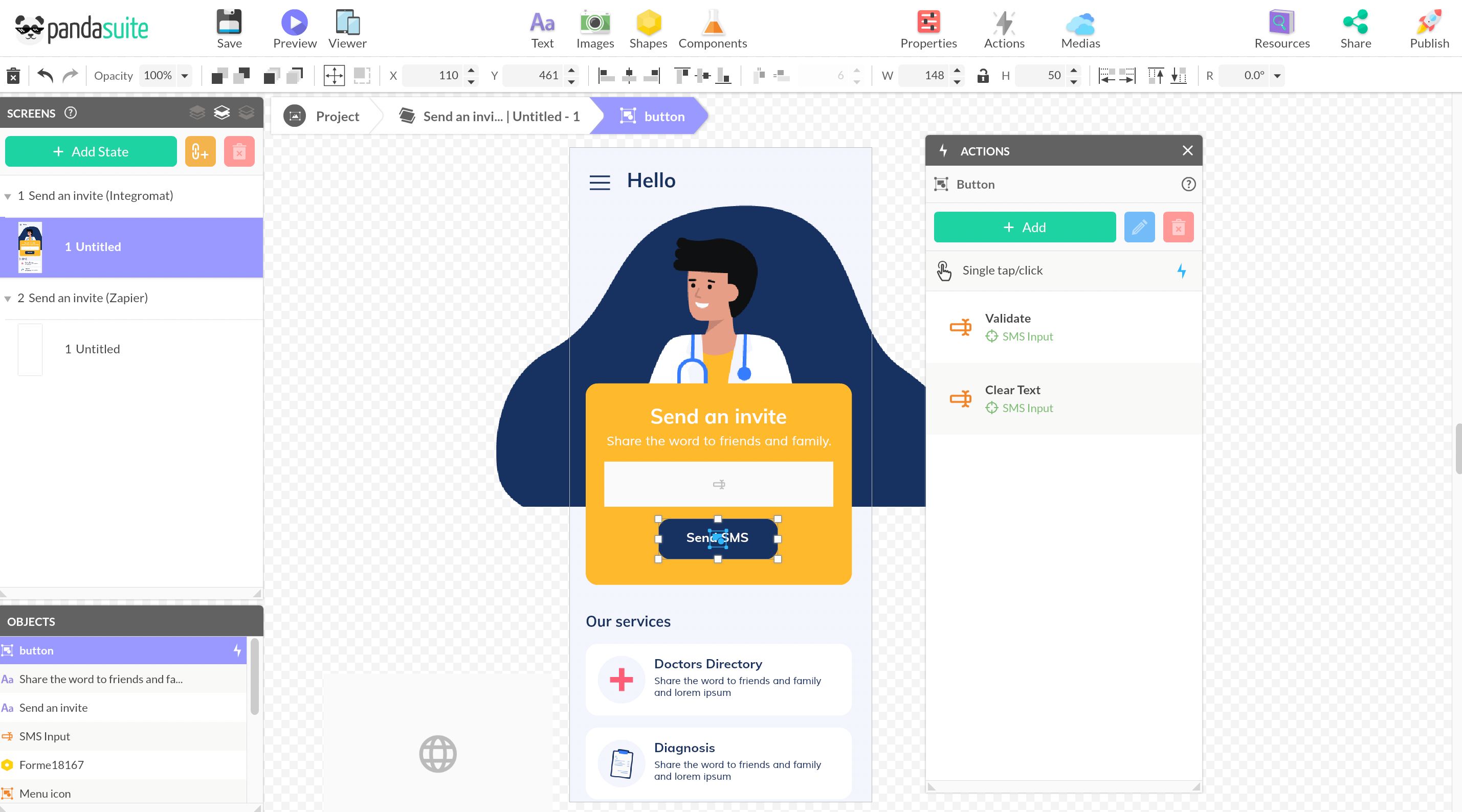This screenshot has width=1462, height=812.
Task: Open the rotation angle dropdown
Action: pyautogui.click(x=1277, y=76)
